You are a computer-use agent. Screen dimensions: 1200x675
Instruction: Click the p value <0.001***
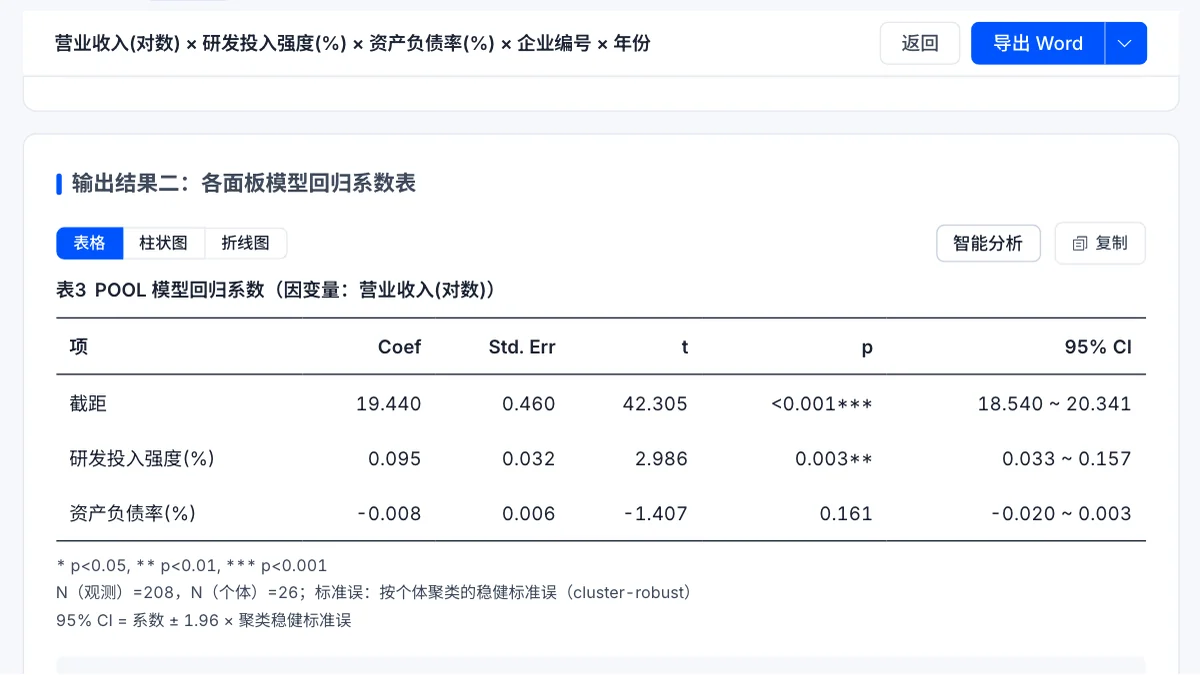tap(822, 404)
